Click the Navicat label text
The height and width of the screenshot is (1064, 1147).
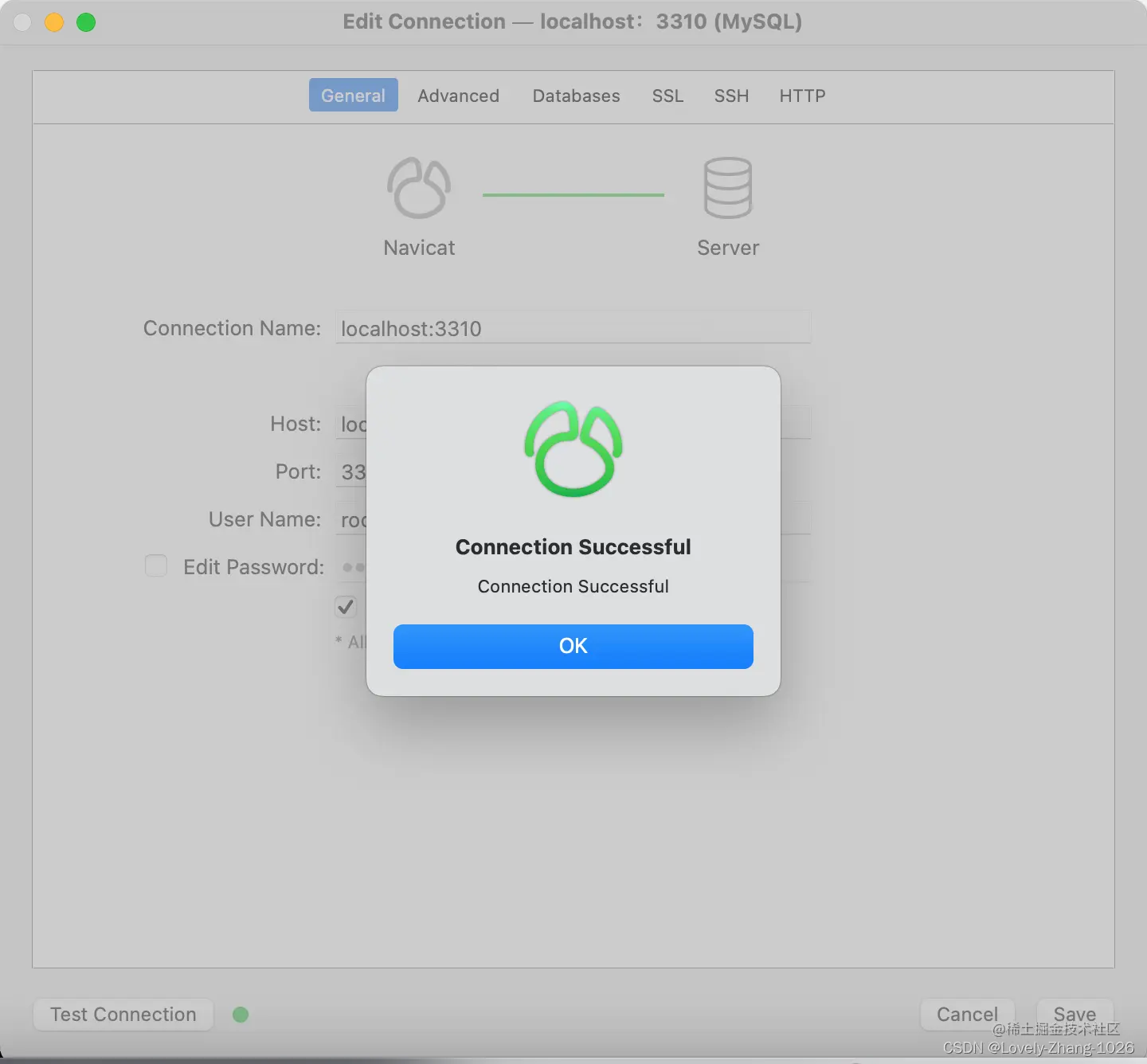[x=419, y=248]
